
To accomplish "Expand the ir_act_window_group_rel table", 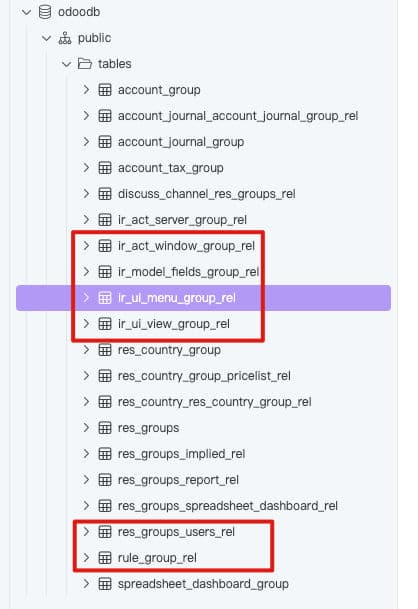I will 86,246.
